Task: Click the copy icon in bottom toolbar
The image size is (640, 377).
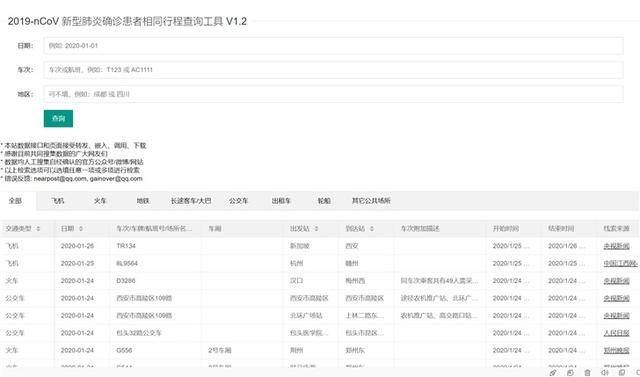Action: pos(570,373)
